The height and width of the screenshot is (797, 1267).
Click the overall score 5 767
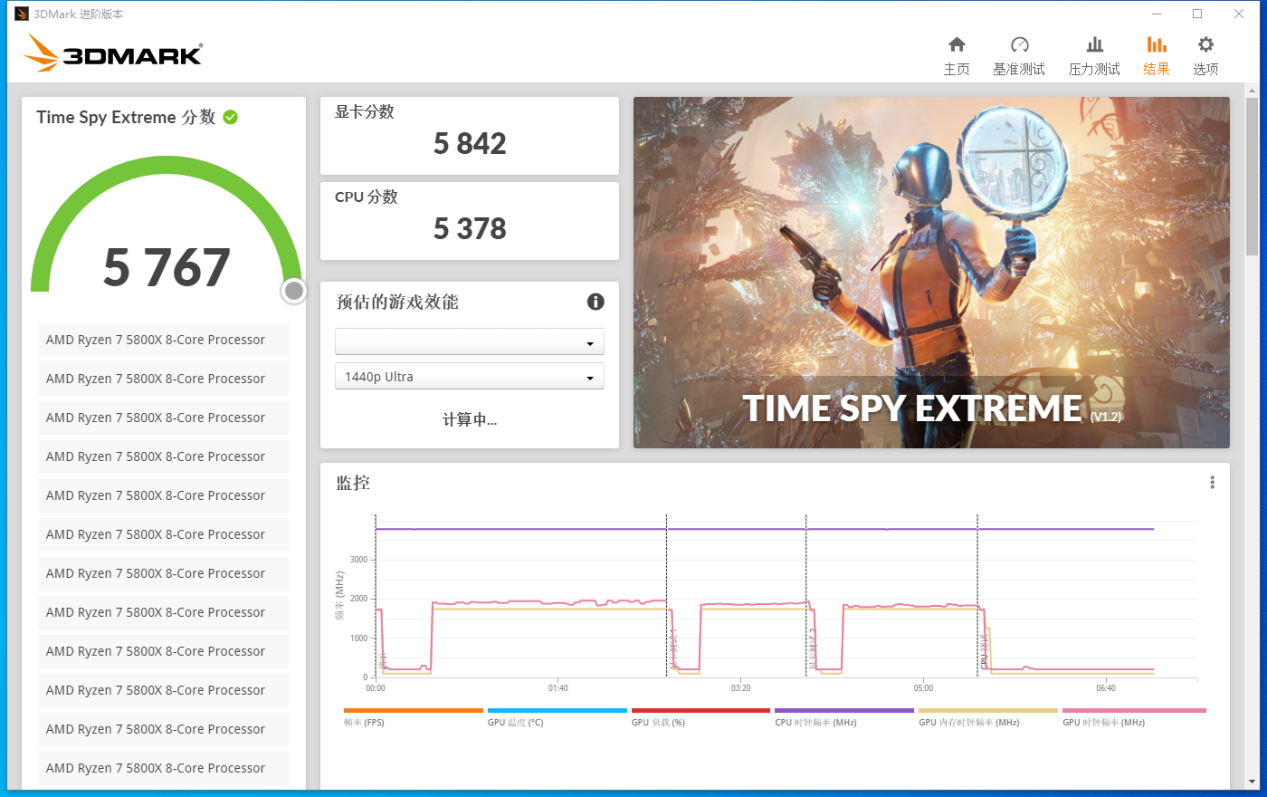coord(167,267)
